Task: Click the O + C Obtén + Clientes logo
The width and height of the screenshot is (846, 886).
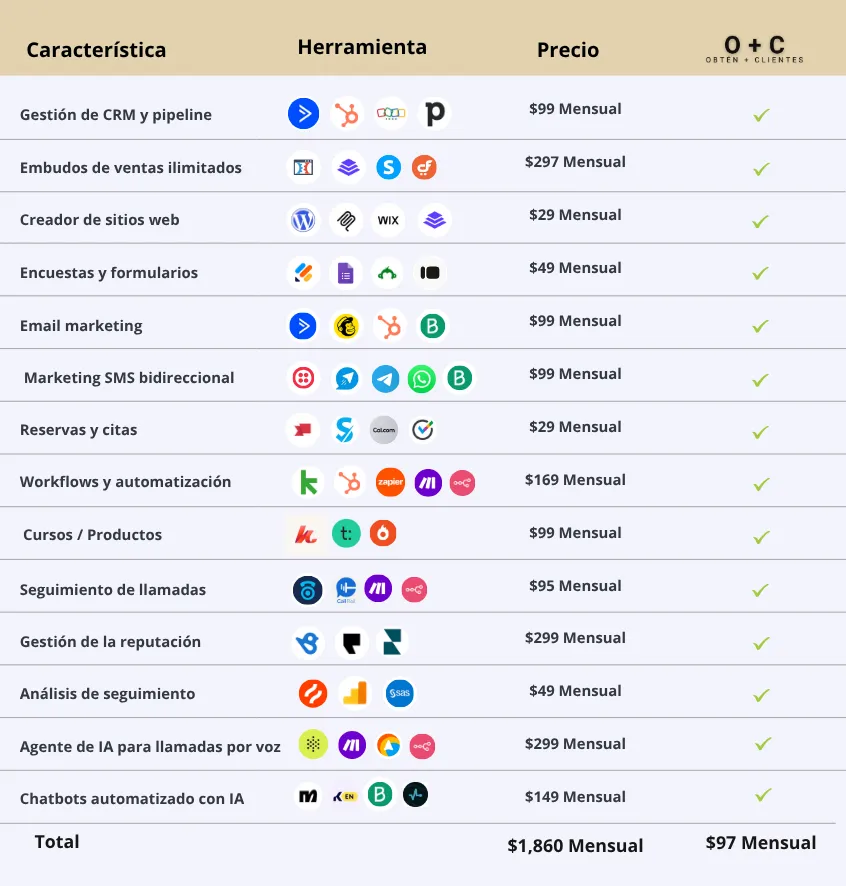Action: 754,49
